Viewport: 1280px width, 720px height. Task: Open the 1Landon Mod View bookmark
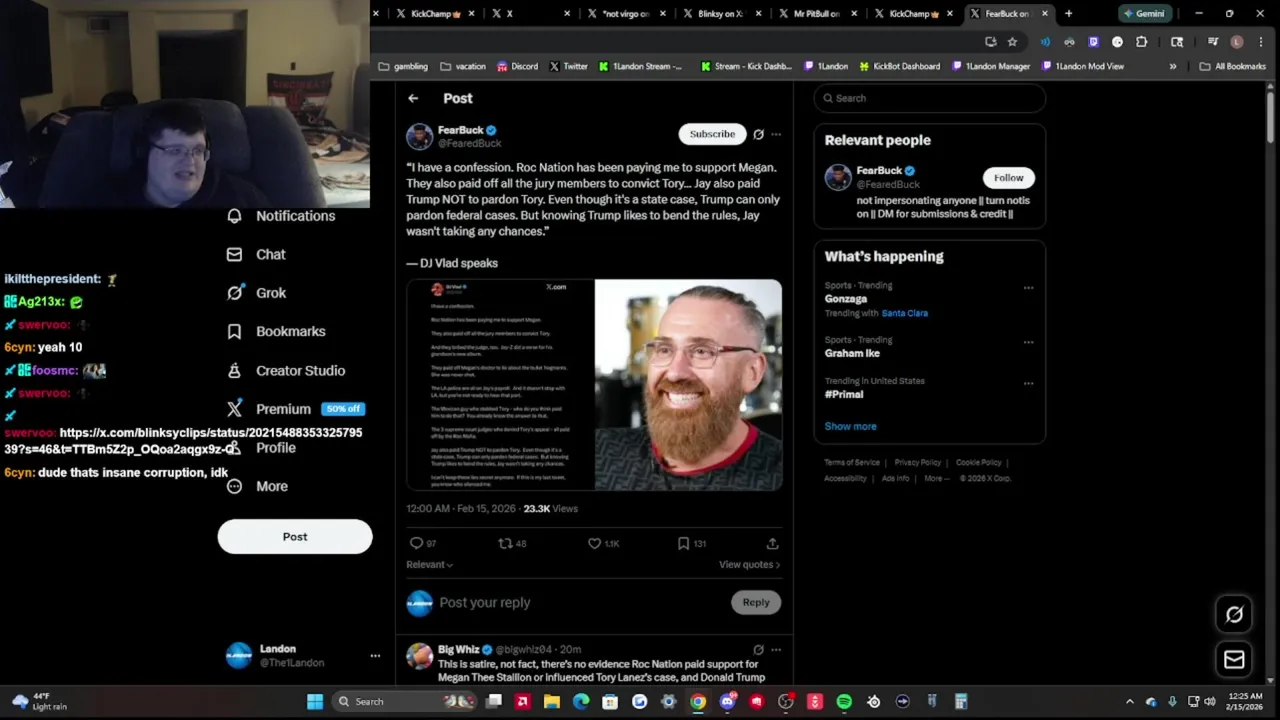coord(1082,67)
